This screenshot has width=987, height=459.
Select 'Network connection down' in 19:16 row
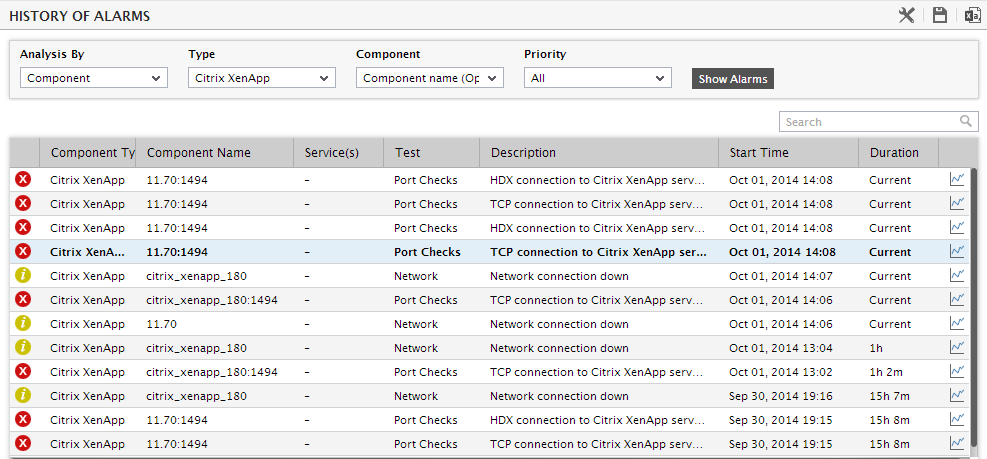pos(559,395)
